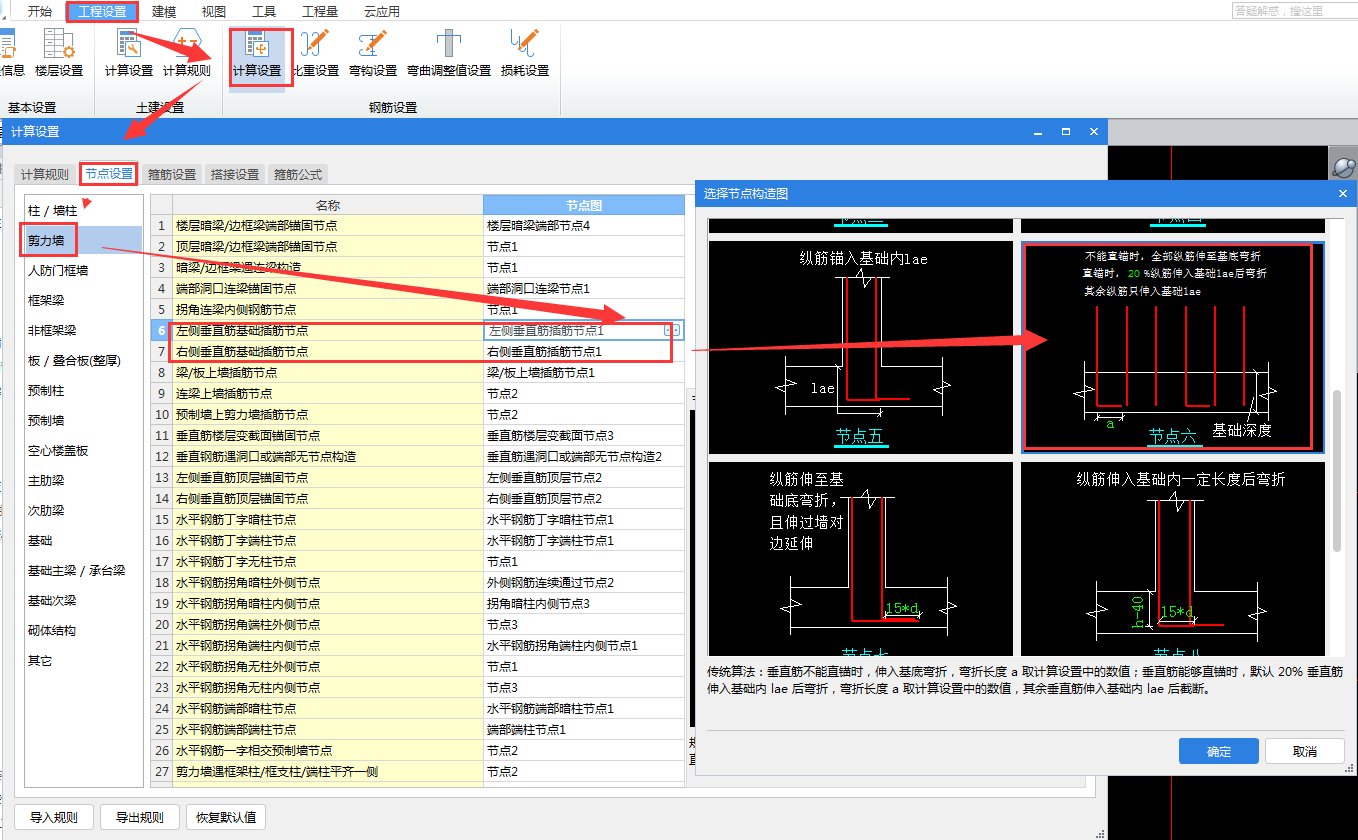1358x840 pixels.
Task: Cancel node selection with 取消
Action: [x=1305, y=751]
